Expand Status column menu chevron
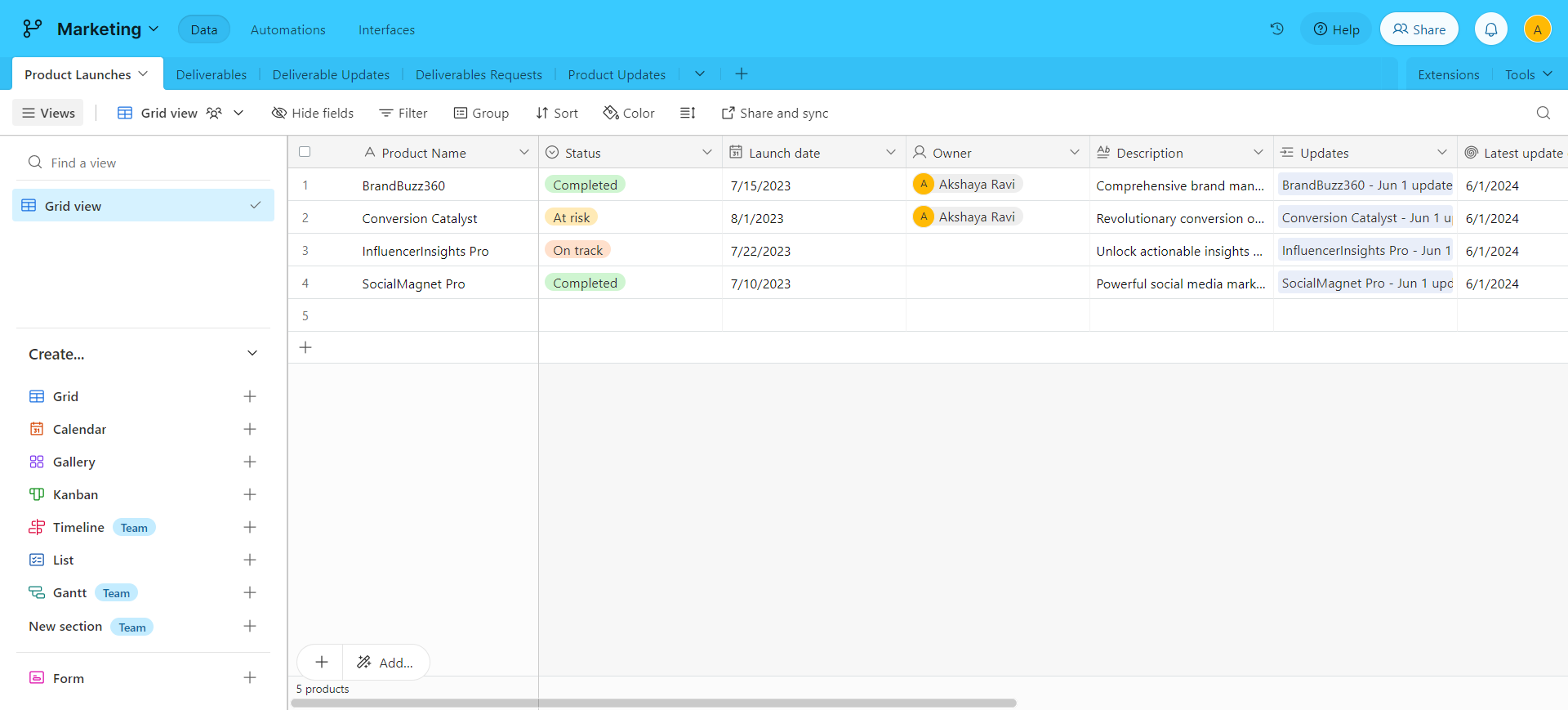 707,152
